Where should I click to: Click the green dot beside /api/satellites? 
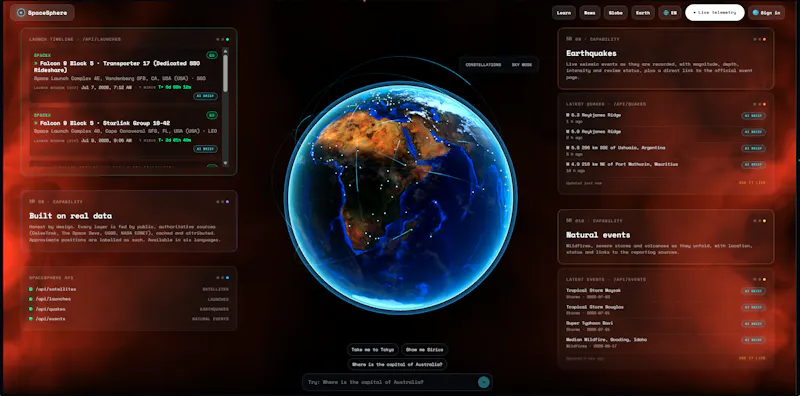pos(31,289)
